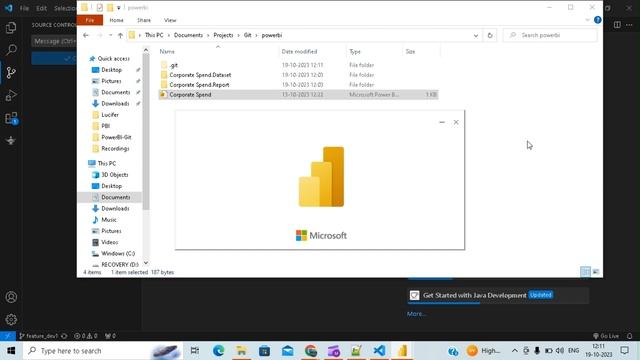
Task: Click navigation pane scroll up arrow
Action: (x=146, y=50)
